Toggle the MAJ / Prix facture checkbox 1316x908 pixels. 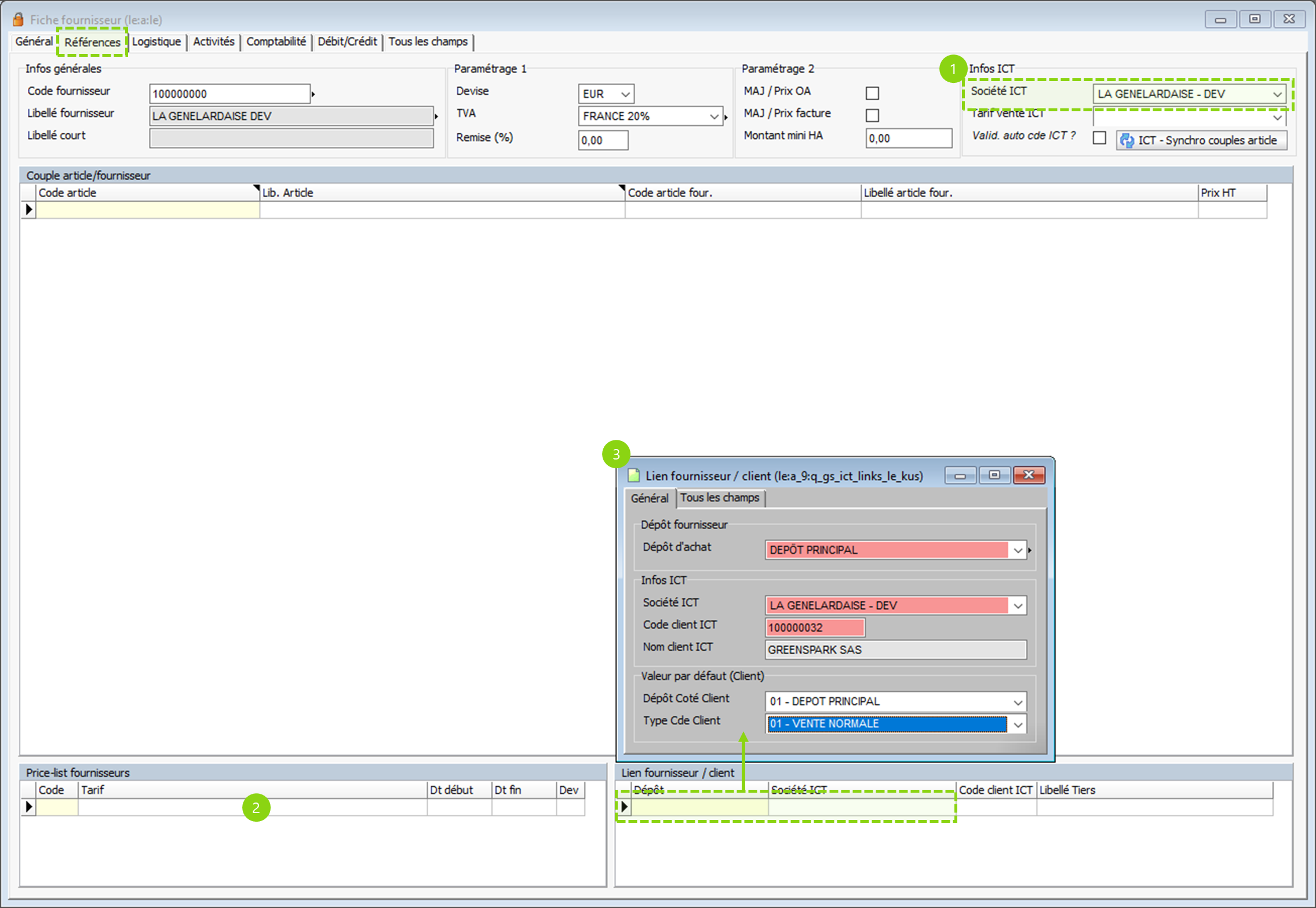pyautogui.click(x=872, y=115)
